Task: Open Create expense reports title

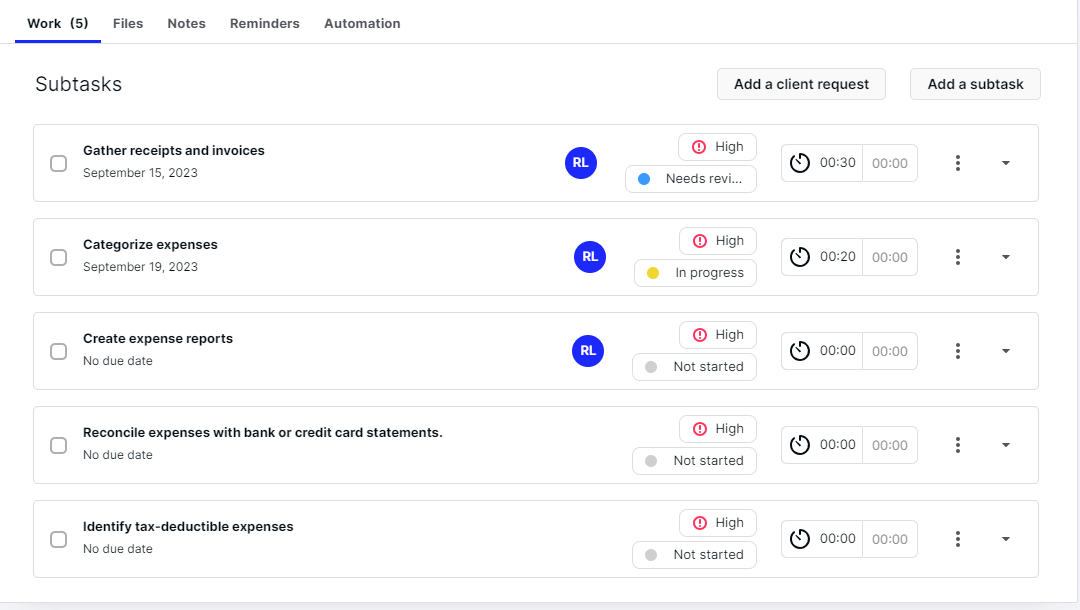Action: [158, 338]
